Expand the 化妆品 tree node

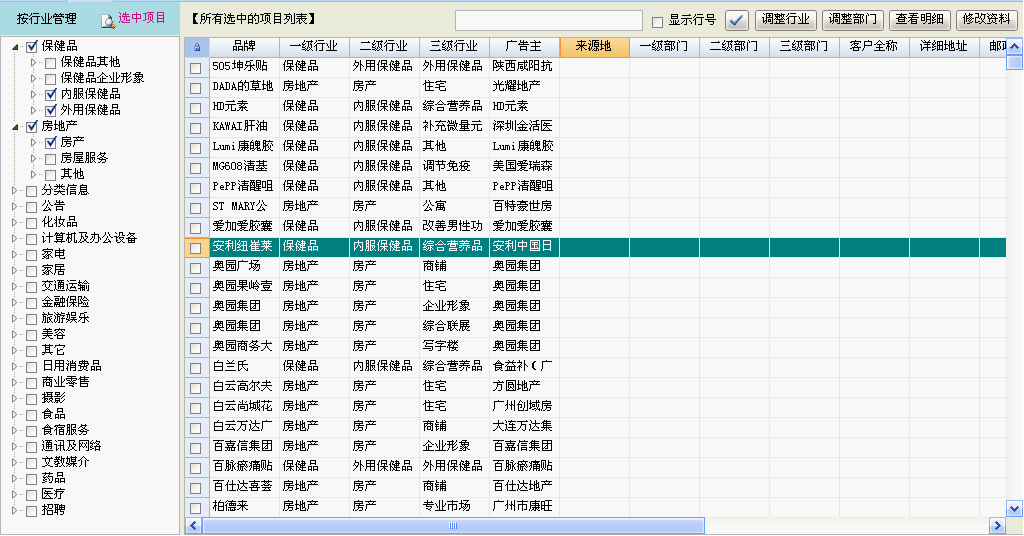tap(14, 223)
